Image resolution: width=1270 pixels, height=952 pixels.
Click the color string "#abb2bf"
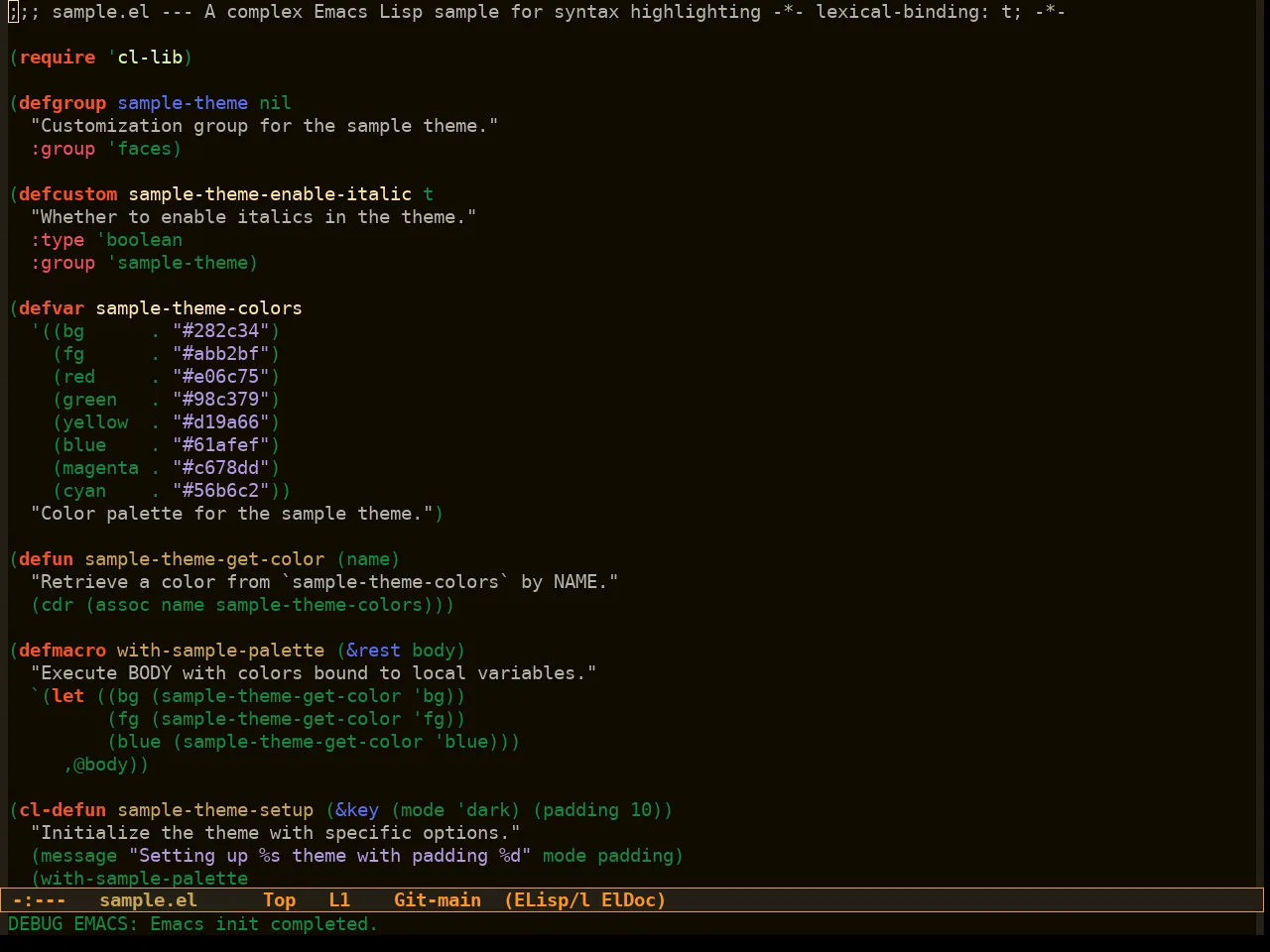click(221, 354)
